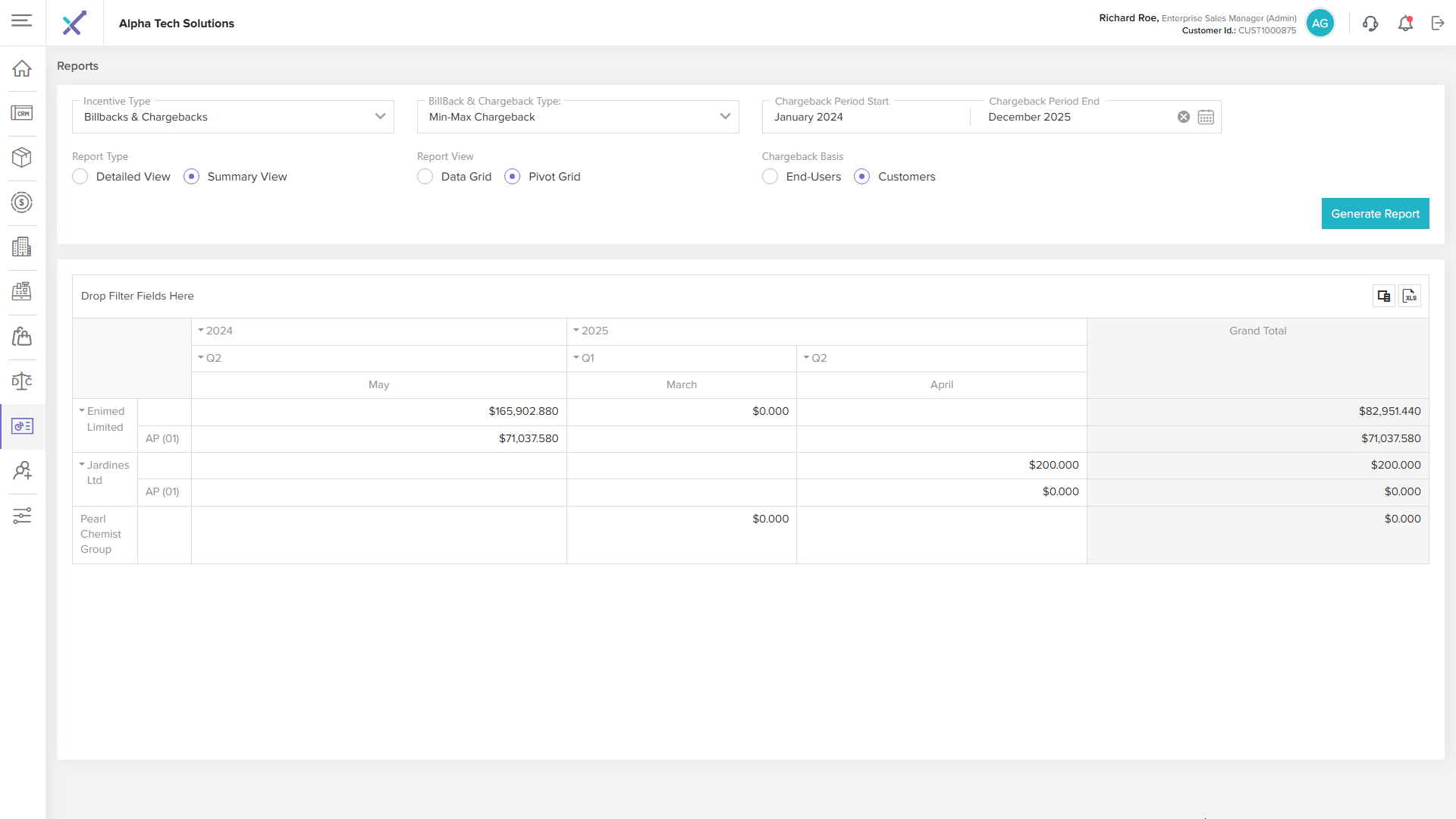This screenshot has width=1456, height=819.
Task: Click the home icon in sidebar
Action: tap(22, 68)
